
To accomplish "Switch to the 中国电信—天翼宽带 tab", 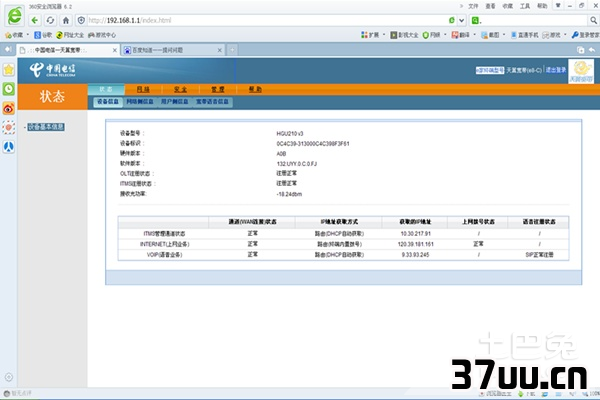I will [x=67, y=50].
